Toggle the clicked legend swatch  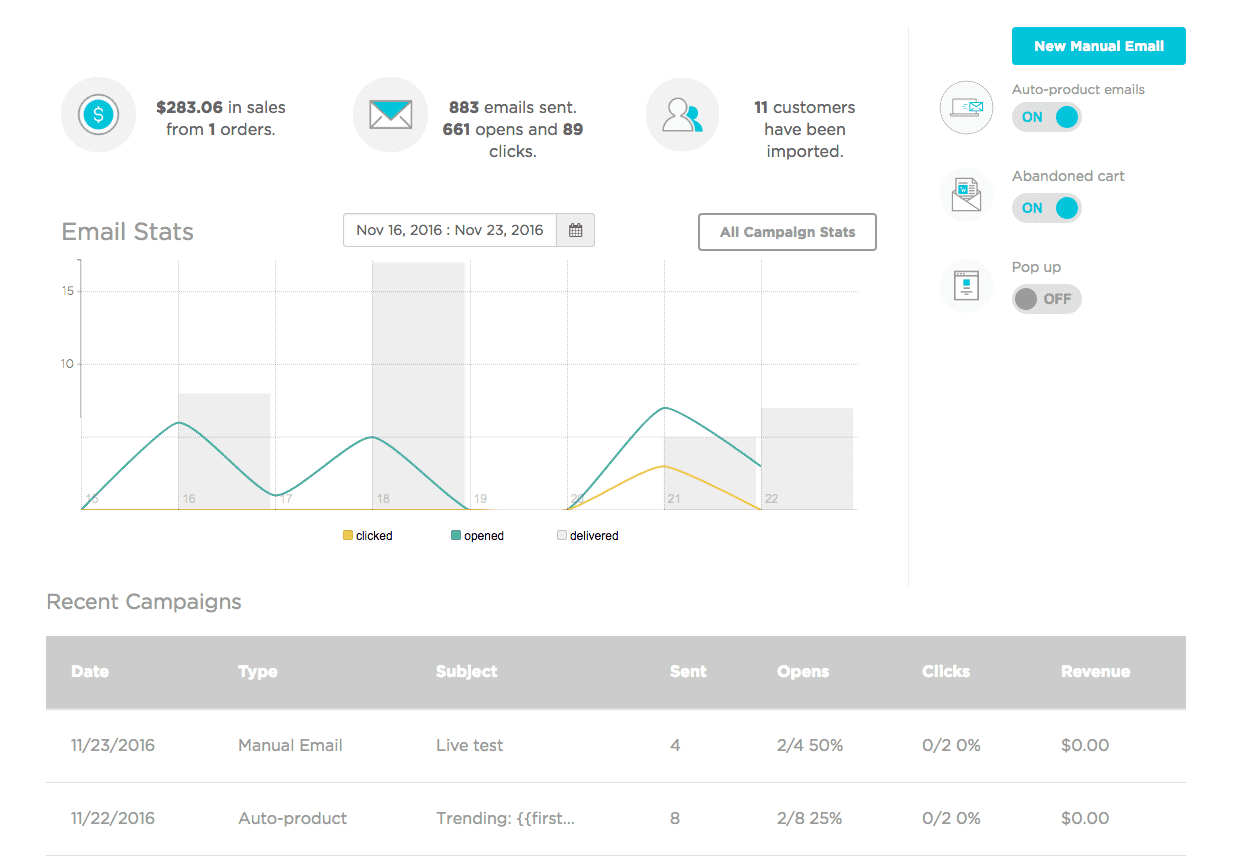[x=348, y=536]
